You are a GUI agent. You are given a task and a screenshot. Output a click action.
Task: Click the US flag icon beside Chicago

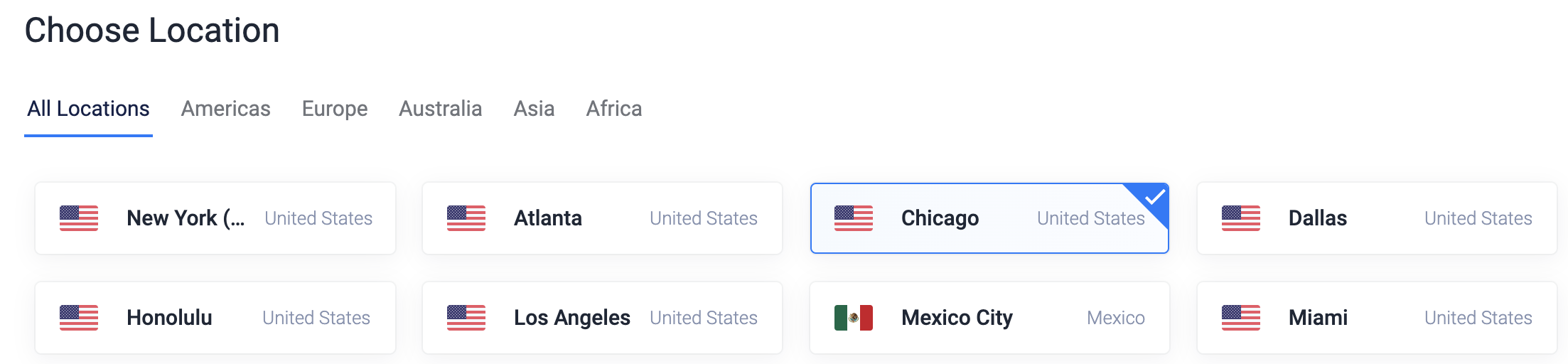click(x=854, y=218)
